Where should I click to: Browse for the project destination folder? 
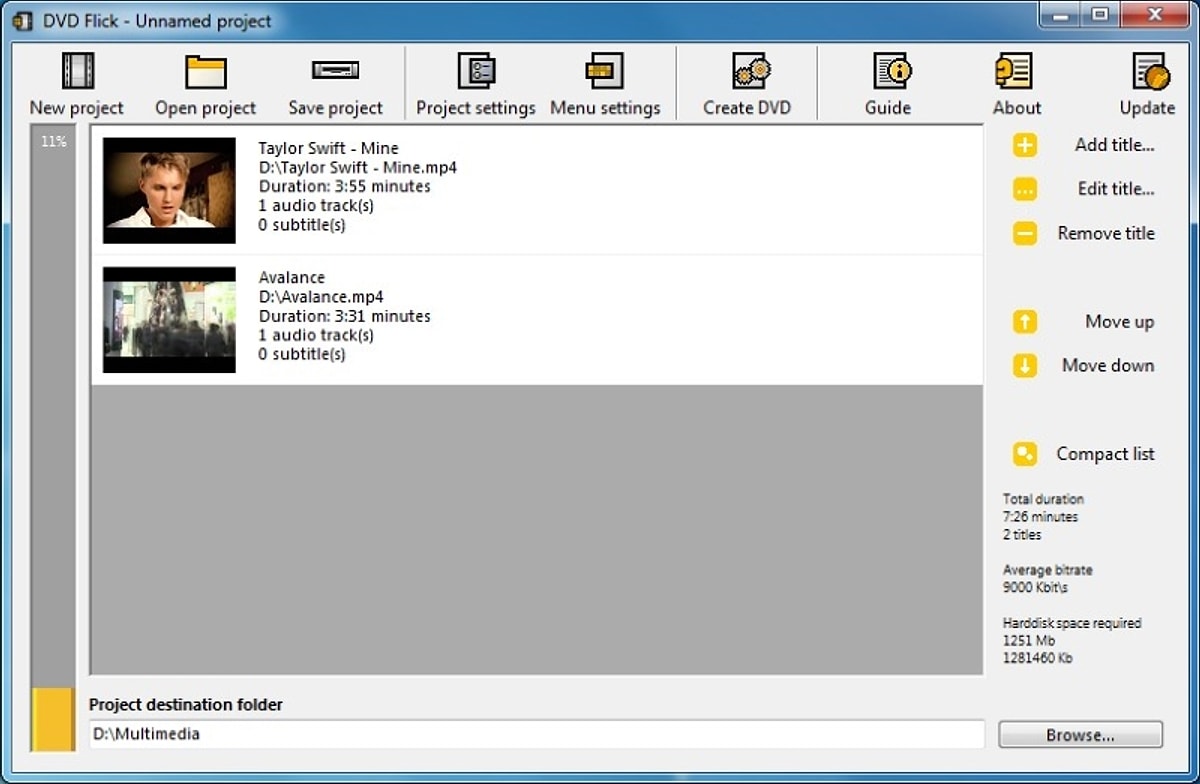point(1080,735)
